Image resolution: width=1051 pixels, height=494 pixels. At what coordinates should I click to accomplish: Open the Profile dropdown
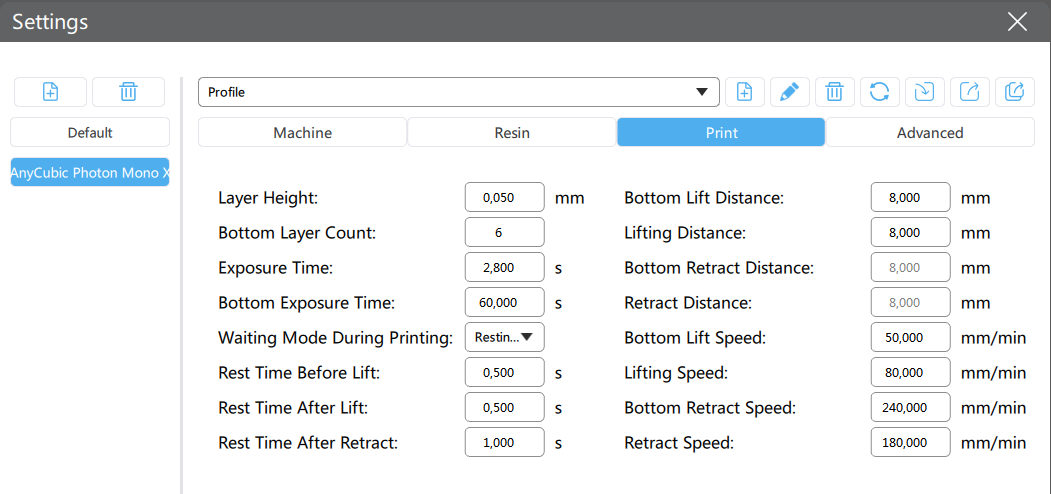(458, 92)
